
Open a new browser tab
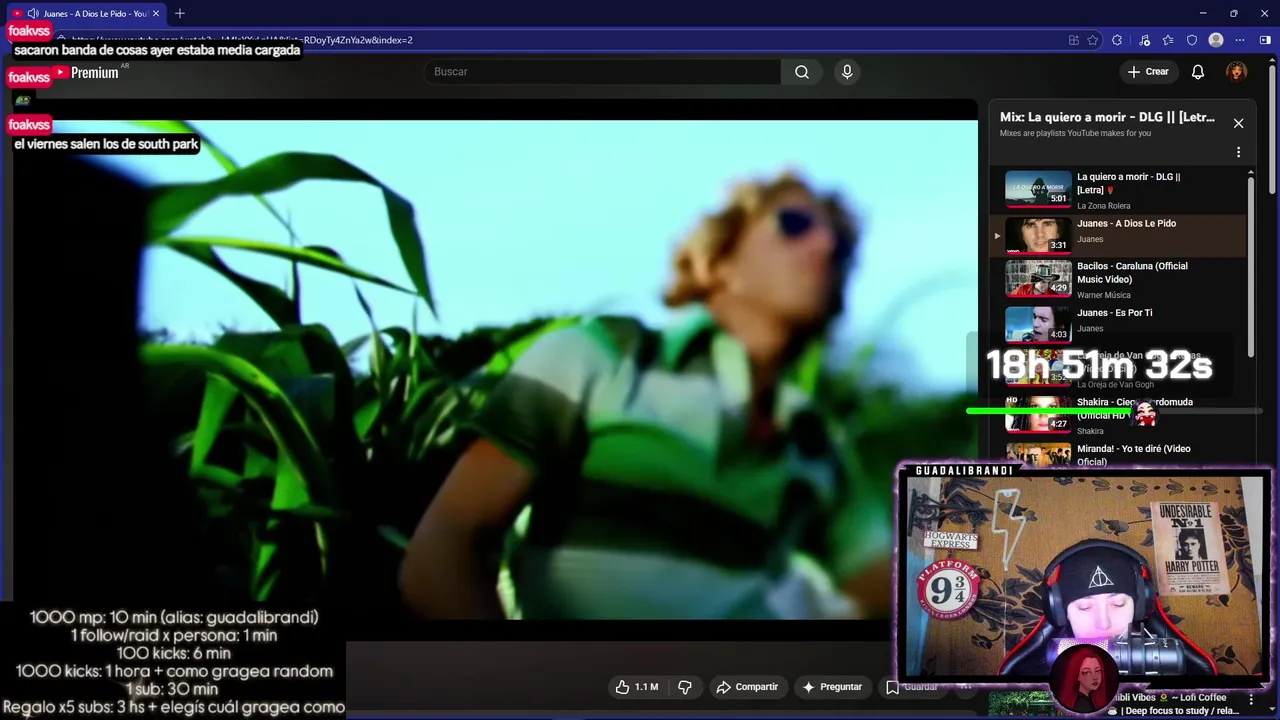point(180,13)
